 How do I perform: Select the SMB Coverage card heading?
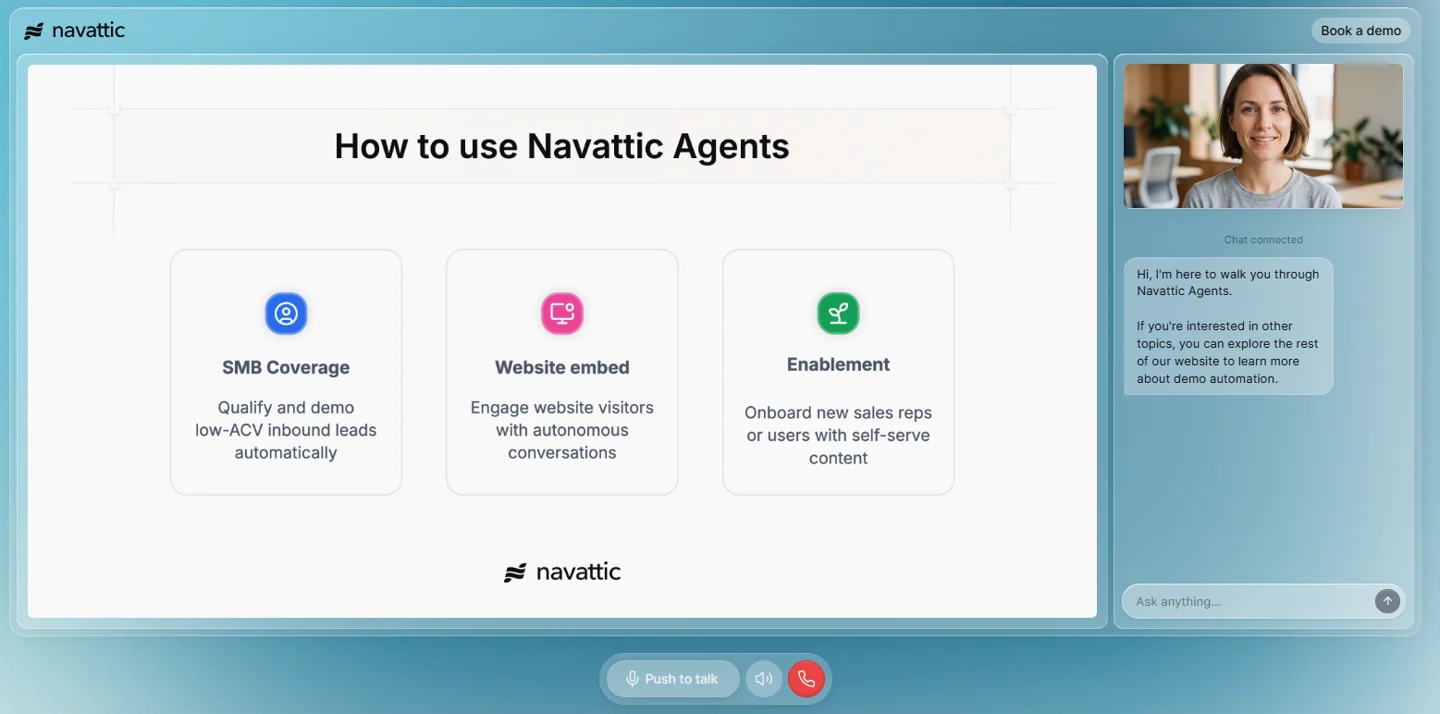(286, 368)
